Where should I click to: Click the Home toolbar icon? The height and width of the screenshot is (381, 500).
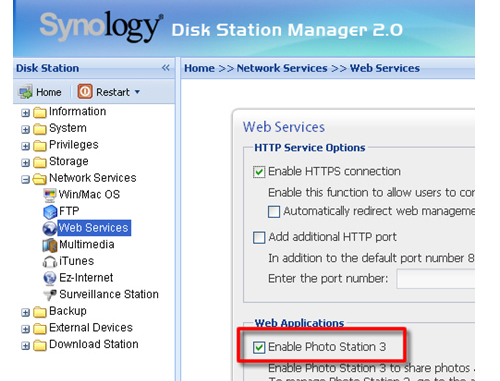pyautogui.click(x=25, y=92)
